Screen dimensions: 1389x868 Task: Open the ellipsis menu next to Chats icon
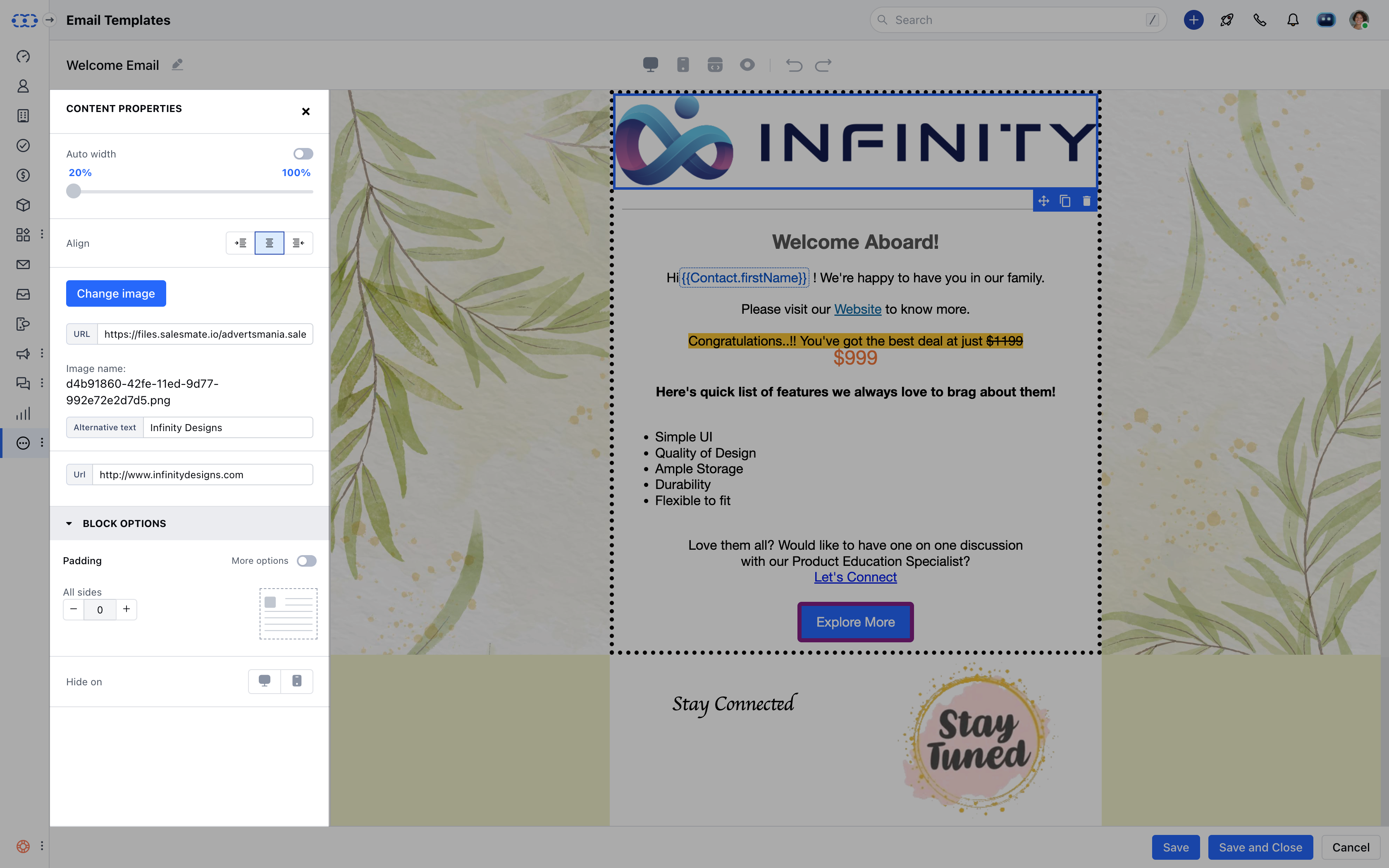pyautogui.click(x=42, y=383)
